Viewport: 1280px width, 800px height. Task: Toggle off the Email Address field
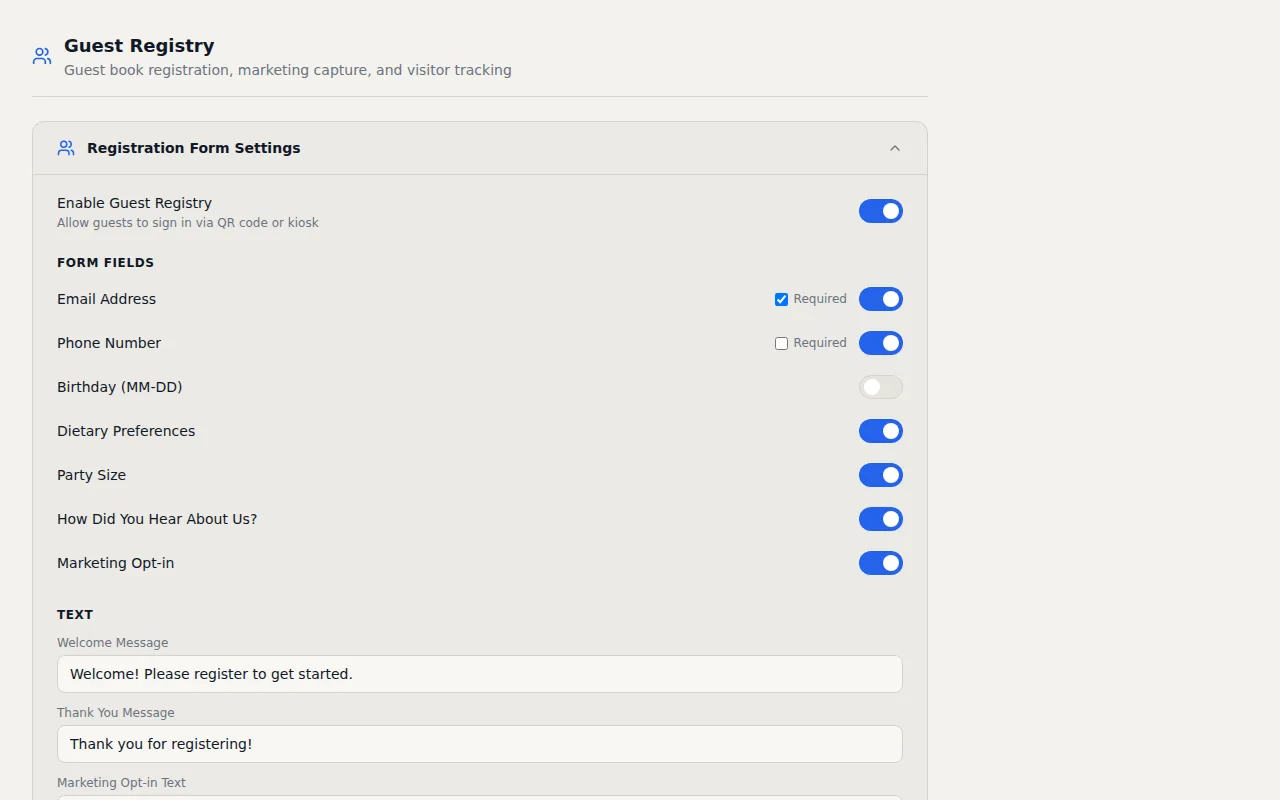coord(880,299)
